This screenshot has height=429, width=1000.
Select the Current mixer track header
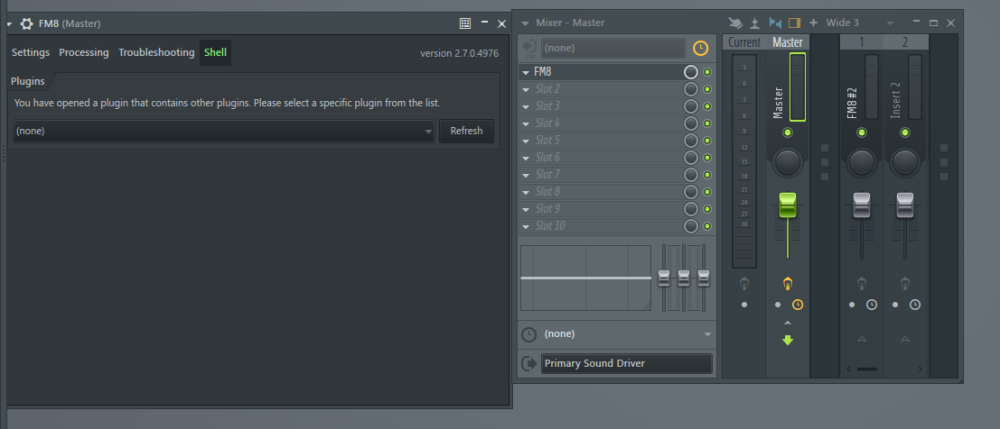(x=744, y=42)
